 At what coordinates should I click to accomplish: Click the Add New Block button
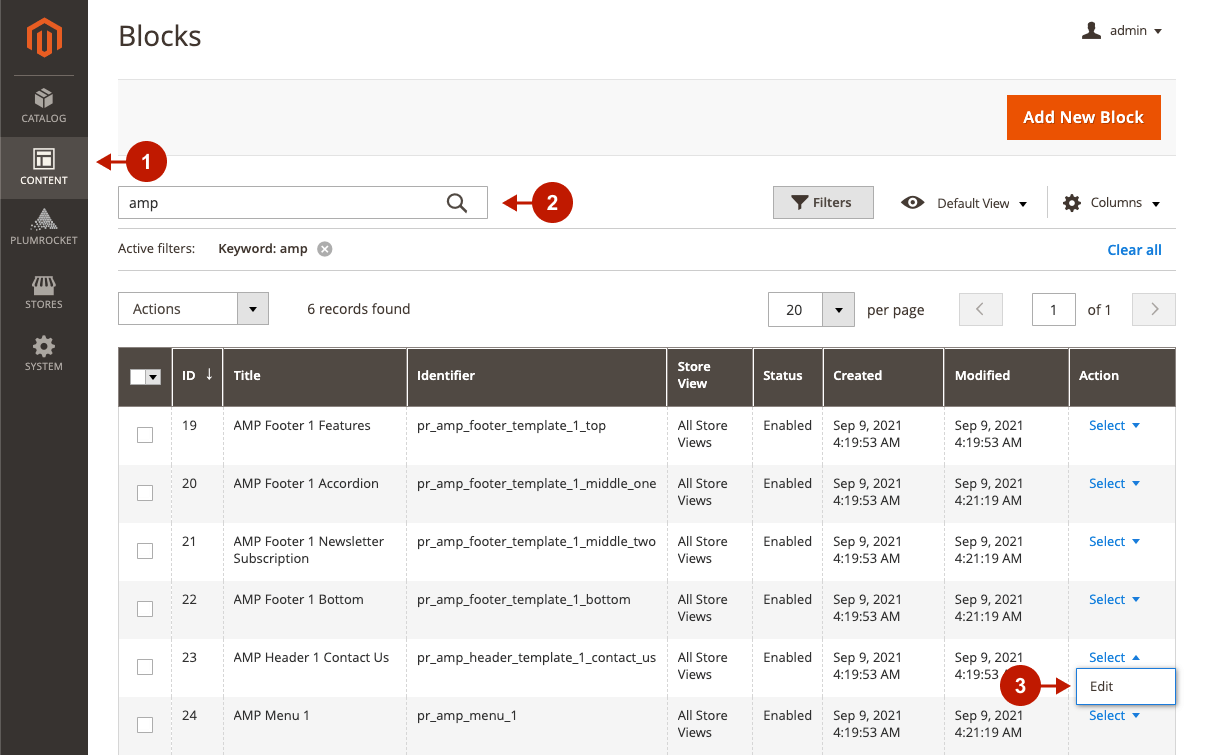click(1083, 117)
